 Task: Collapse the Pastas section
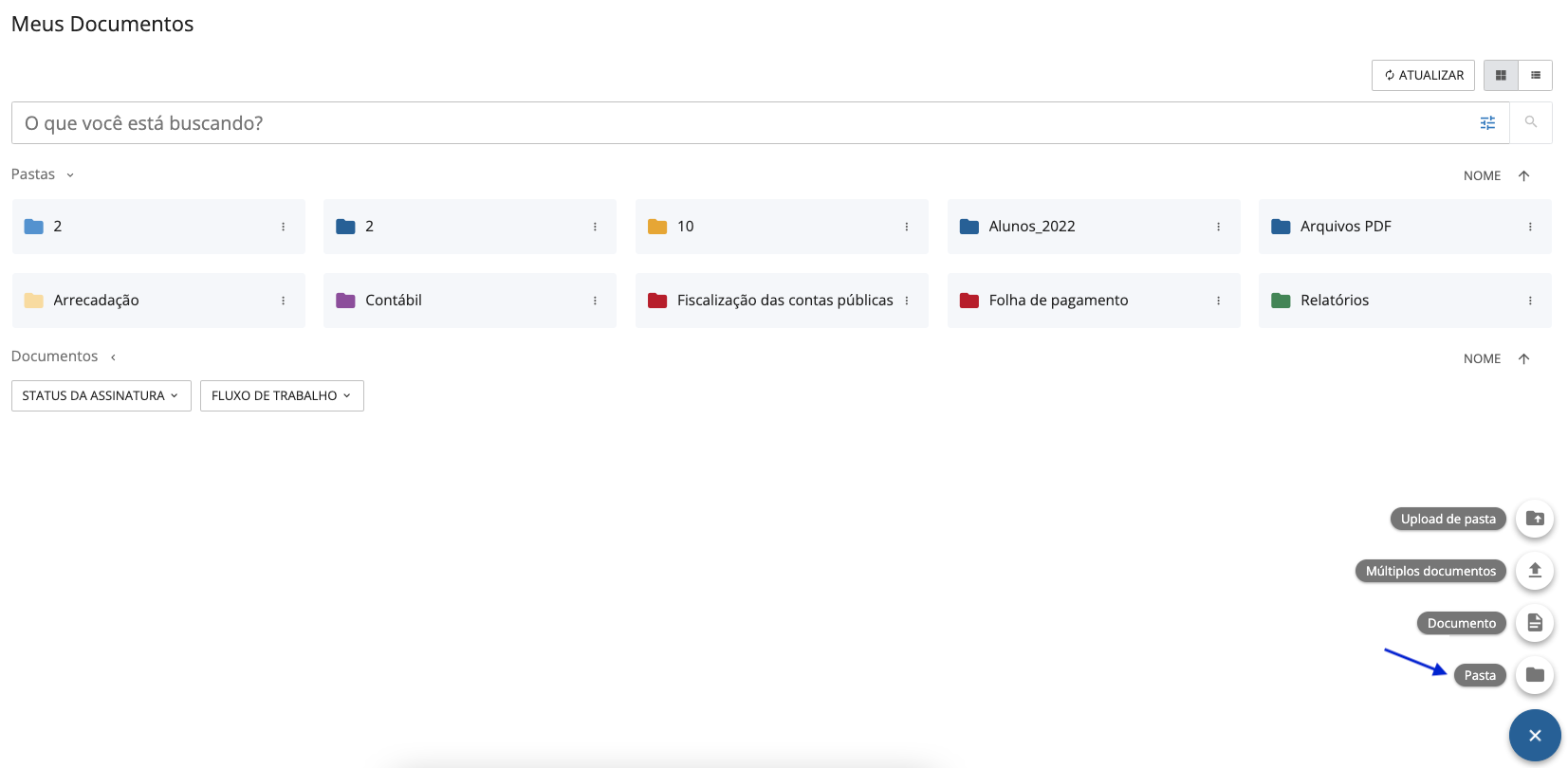click(x=70, y=174)
